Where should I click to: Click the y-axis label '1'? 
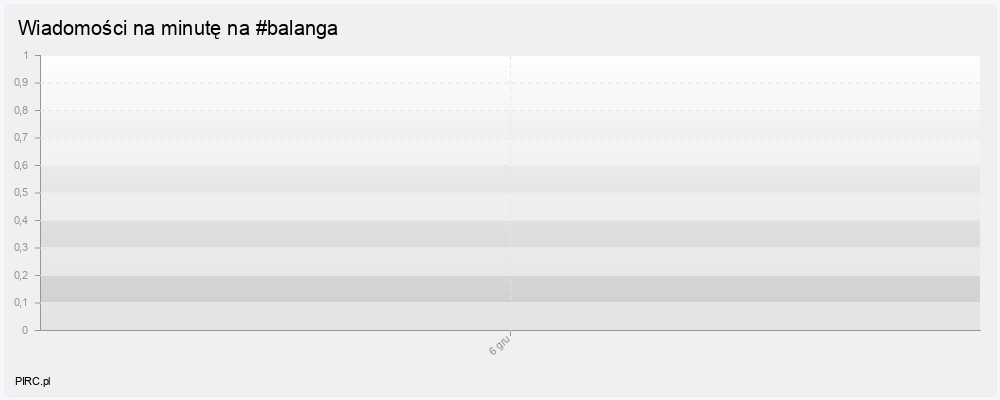(x=27, y=55)
